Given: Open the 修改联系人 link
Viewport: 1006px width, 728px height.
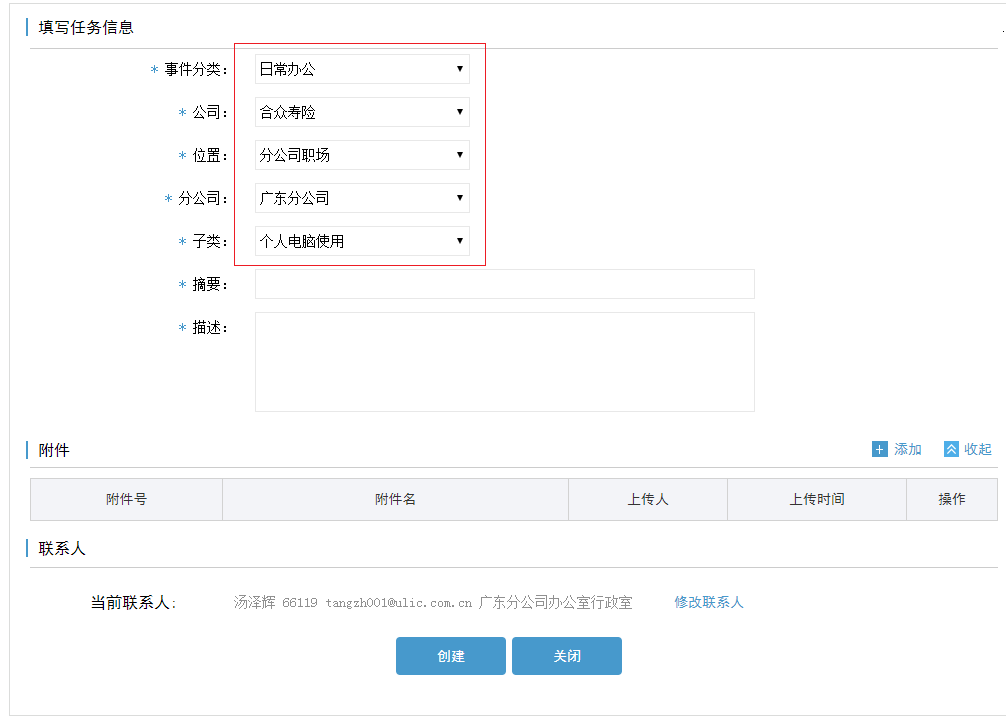Looking at the screenshot, I should (708, 602).
